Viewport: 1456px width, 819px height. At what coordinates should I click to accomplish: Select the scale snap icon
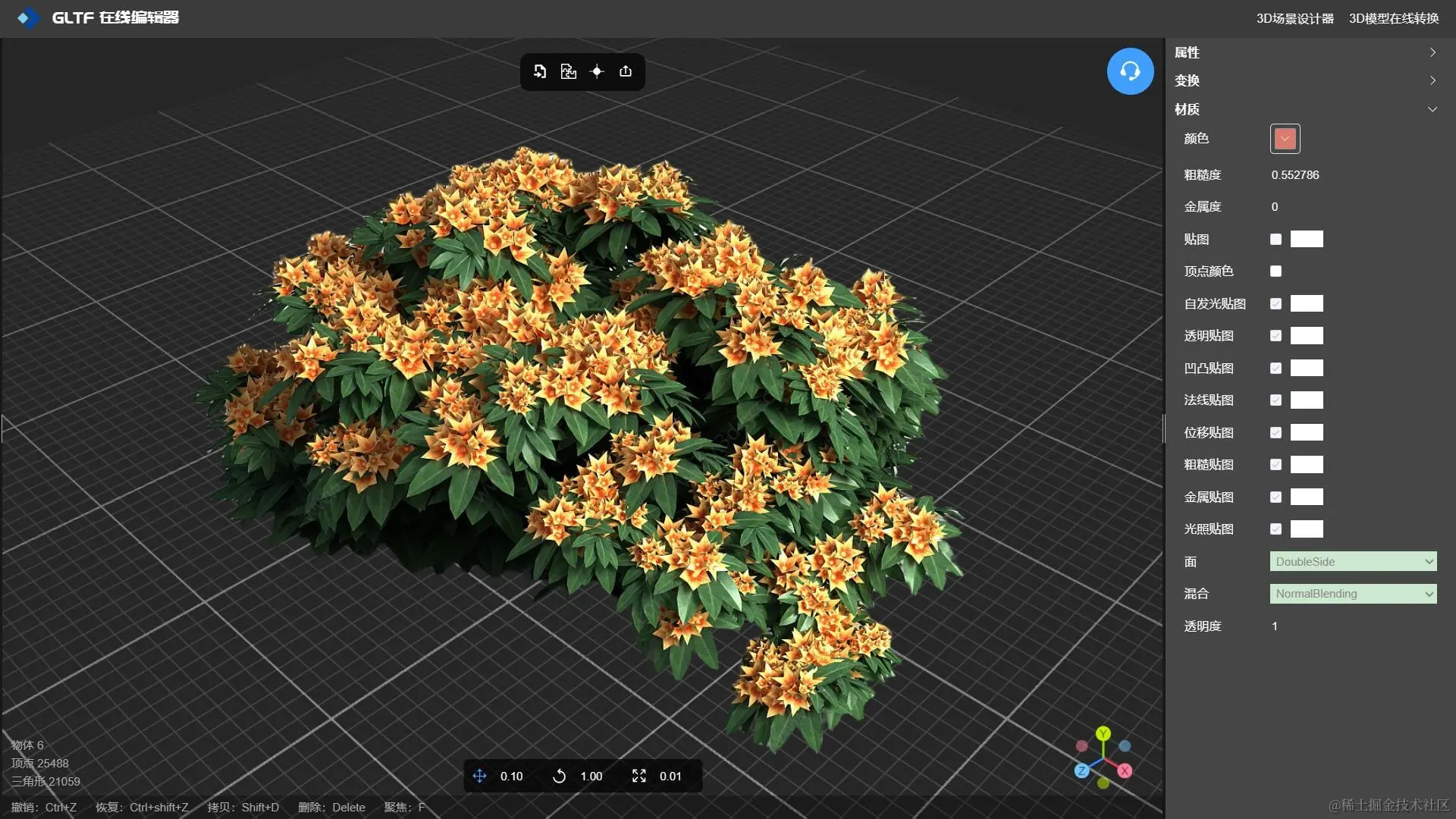tap(639, 776)
